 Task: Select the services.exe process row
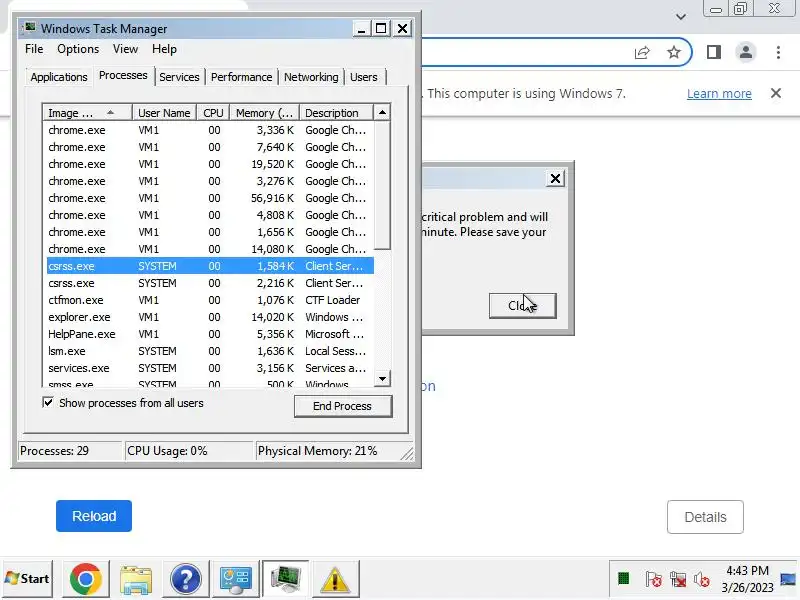(210, 368)
